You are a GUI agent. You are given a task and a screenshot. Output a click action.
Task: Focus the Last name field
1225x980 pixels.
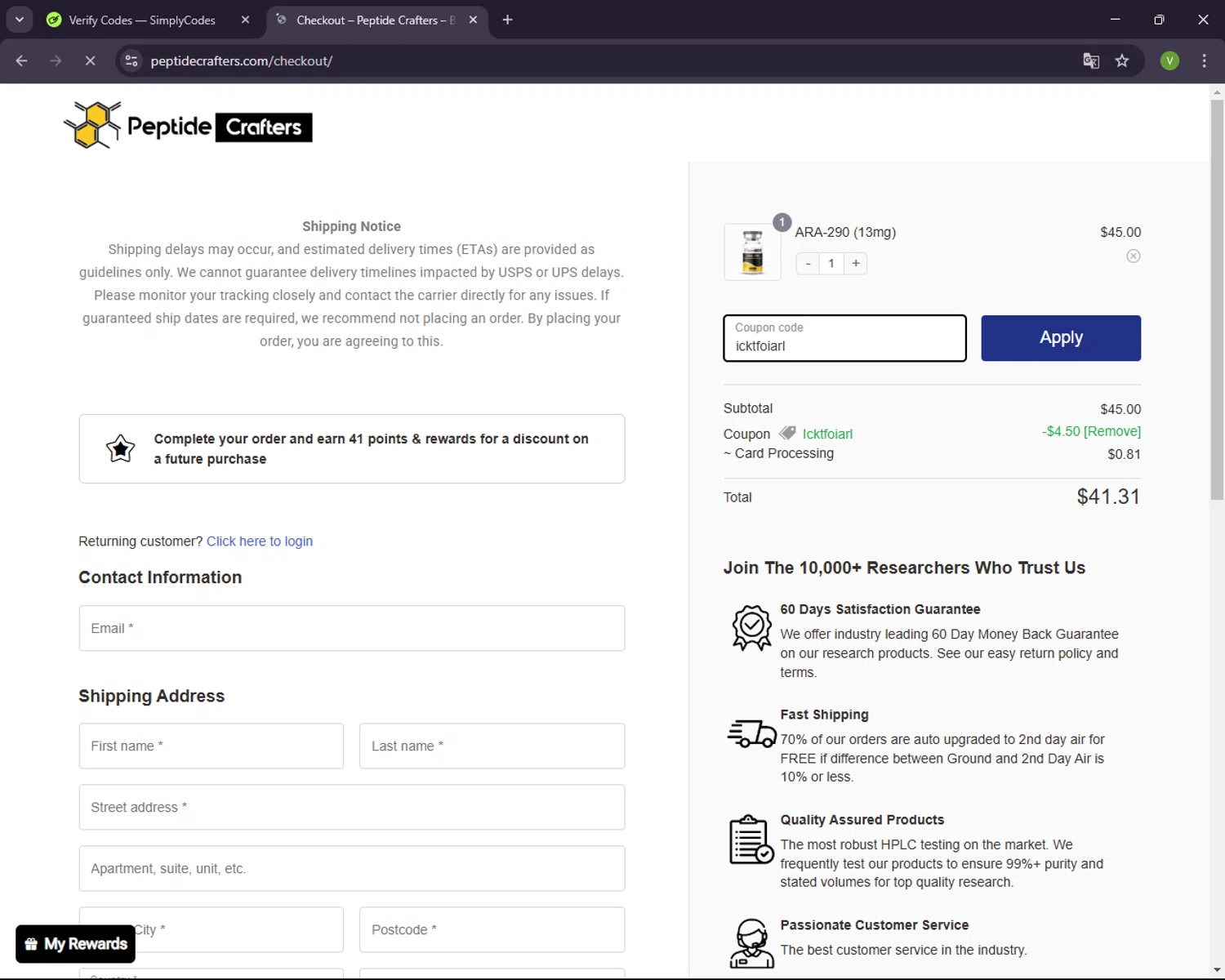pos(492,746)
